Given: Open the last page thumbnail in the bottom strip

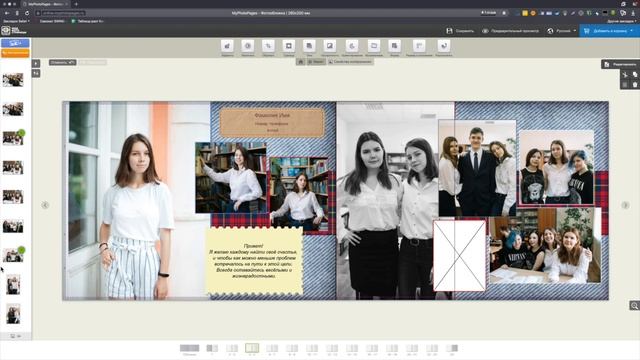Looking at the screenshot, I should click(452, 348).
